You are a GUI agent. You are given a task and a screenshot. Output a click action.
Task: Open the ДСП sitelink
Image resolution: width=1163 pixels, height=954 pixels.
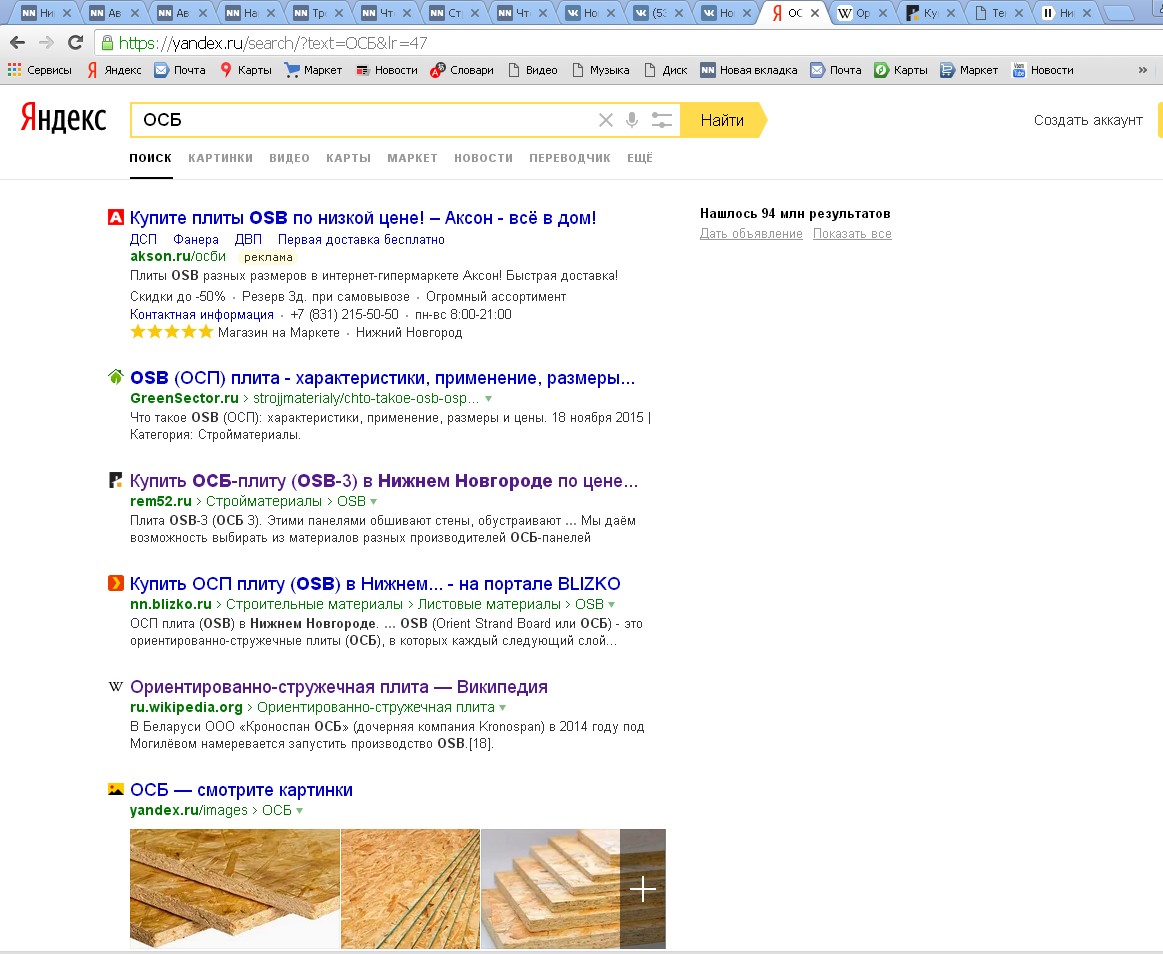click(x=143, y=239)
